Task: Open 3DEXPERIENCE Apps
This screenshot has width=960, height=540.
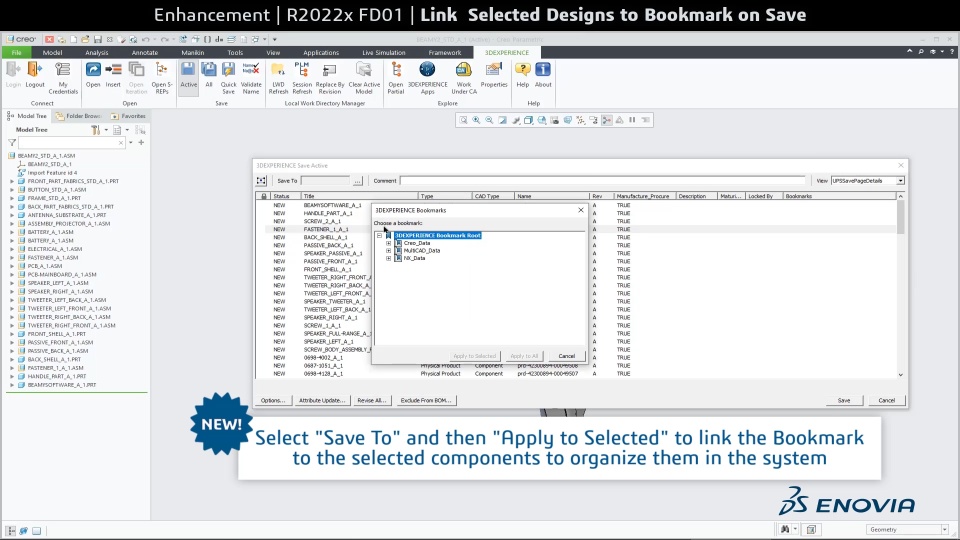Action: point(427,78)
